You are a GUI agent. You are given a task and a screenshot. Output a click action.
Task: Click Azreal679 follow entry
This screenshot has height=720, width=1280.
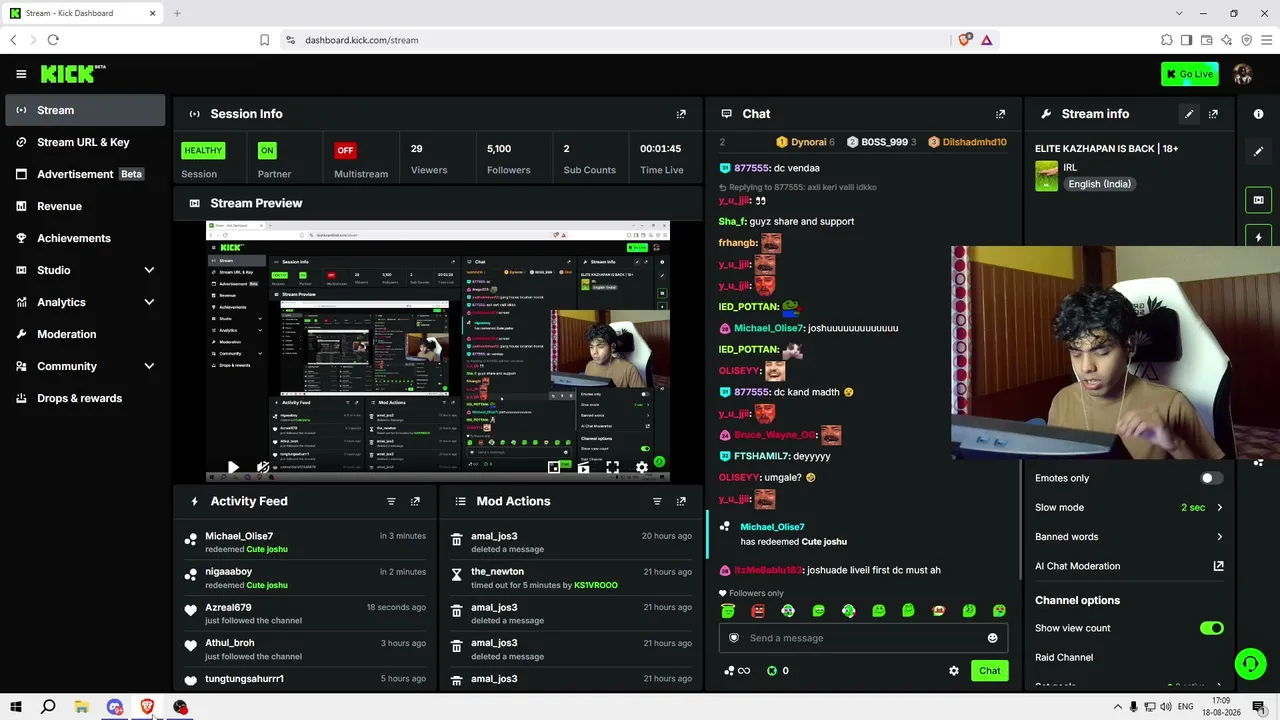(306, 613)
